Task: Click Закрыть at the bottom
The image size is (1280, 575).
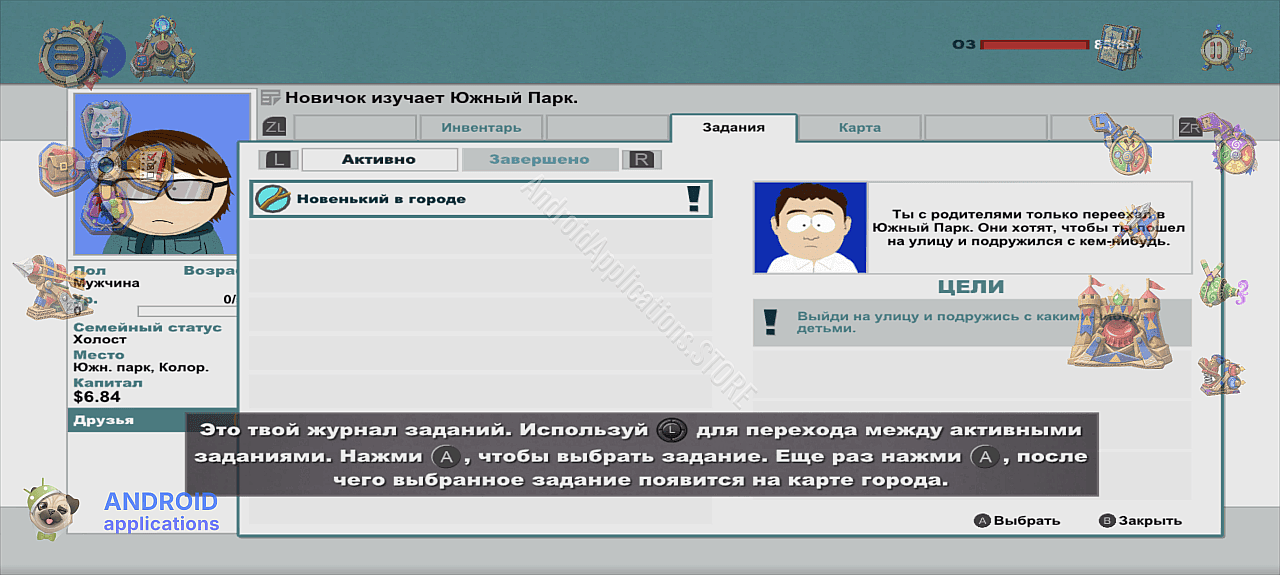Action: click(1141, 520)
